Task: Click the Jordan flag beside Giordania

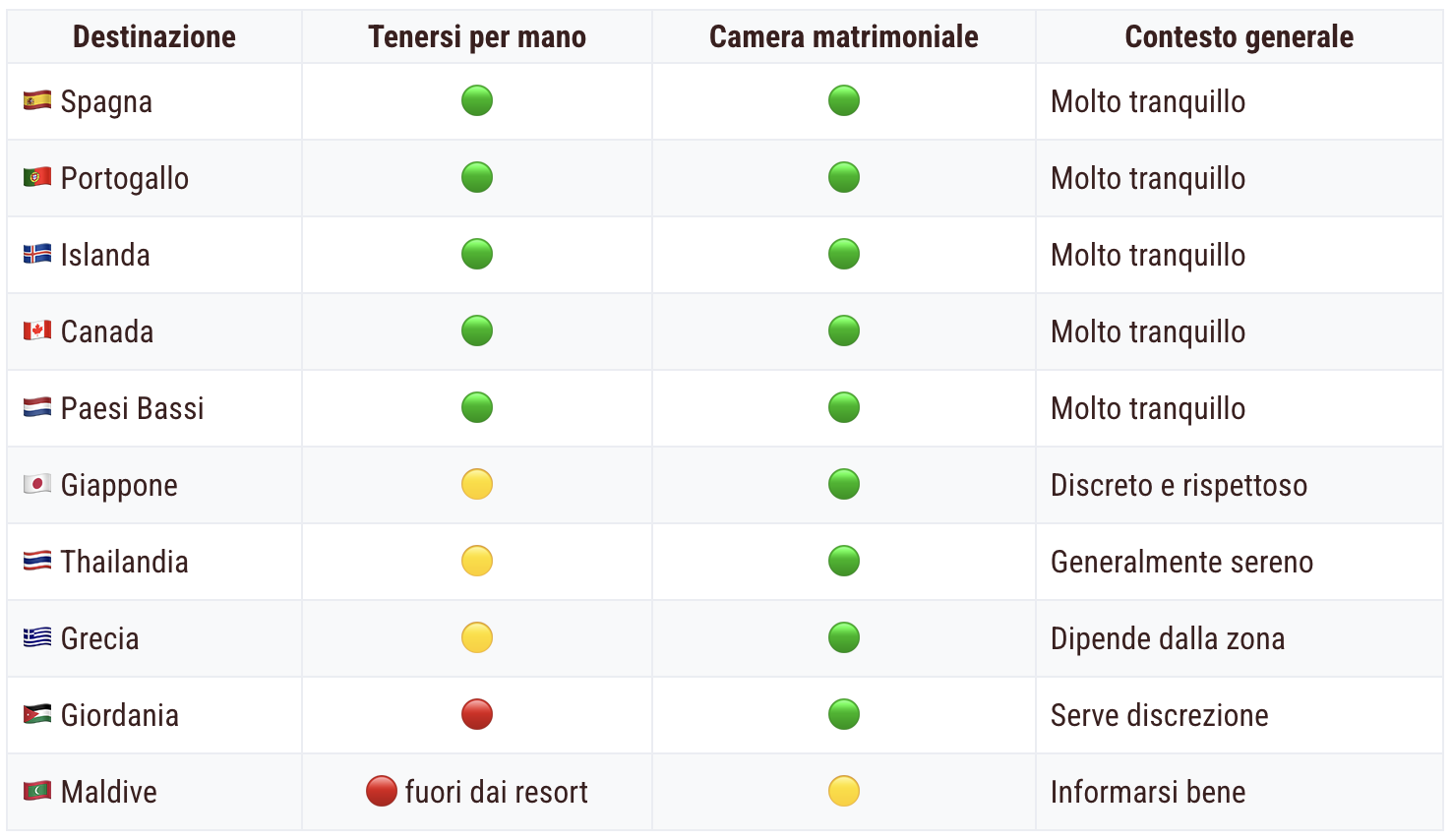Action: (37, 714)
